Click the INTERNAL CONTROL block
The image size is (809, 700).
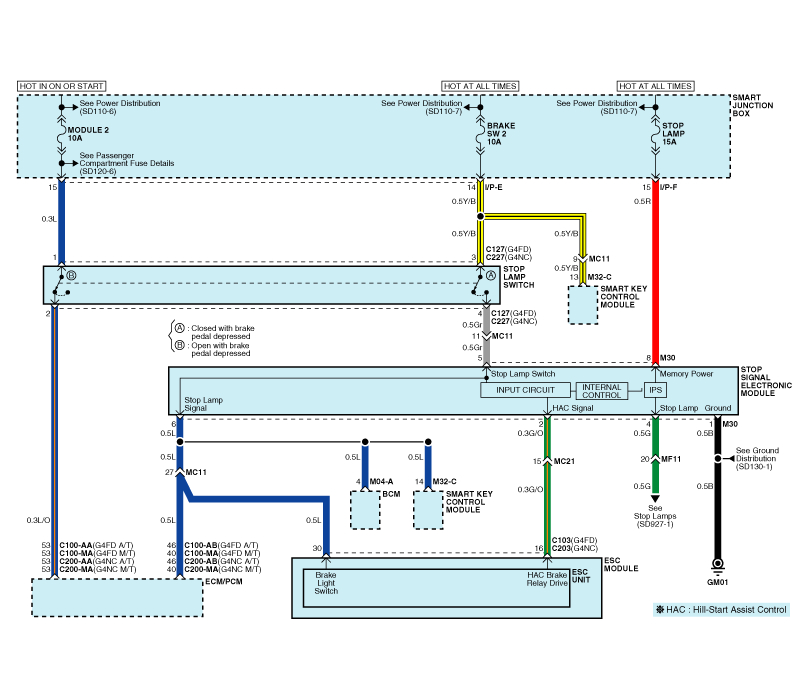click(x=599, y=390)
